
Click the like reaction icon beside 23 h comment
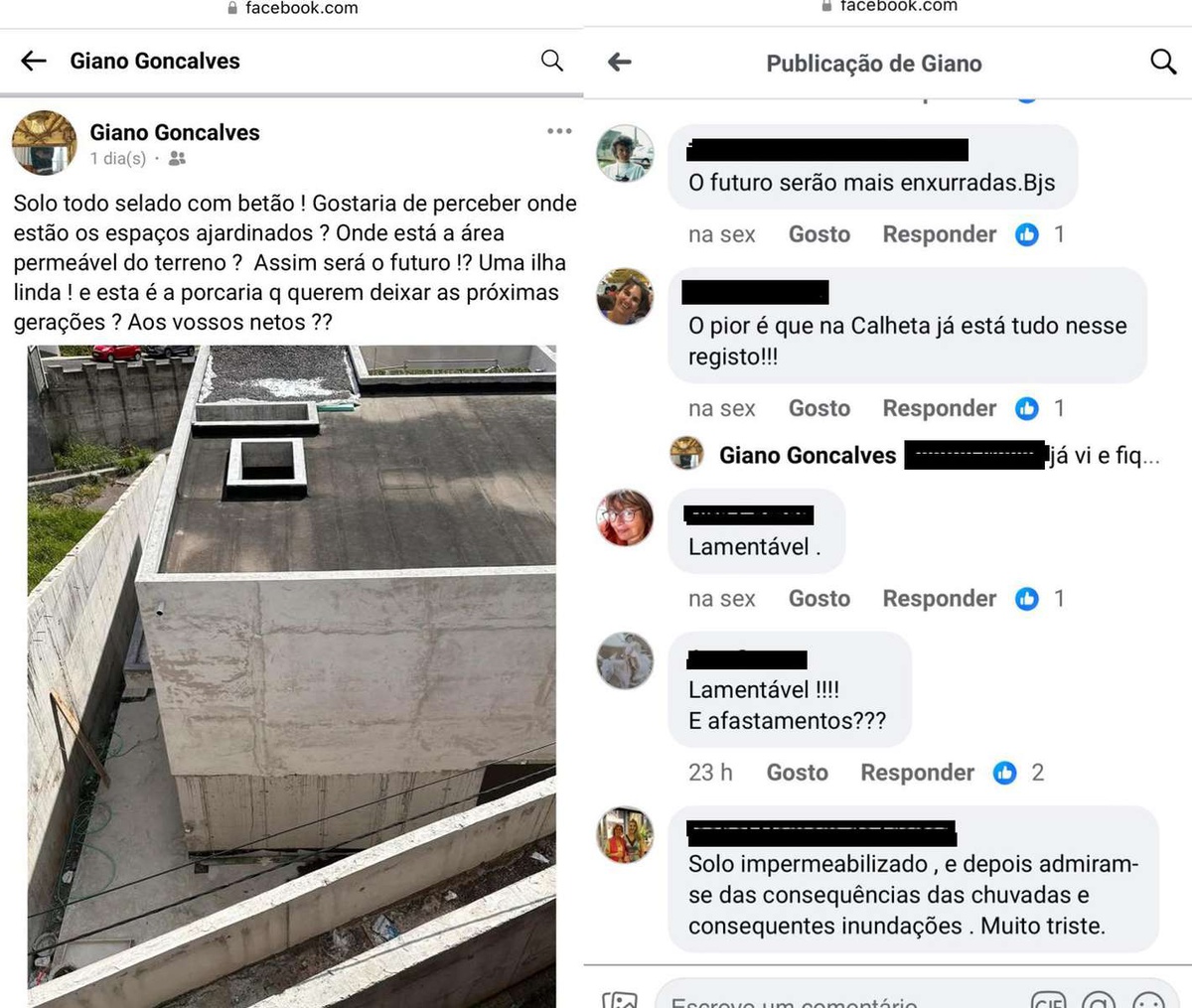coord(1005,773)
